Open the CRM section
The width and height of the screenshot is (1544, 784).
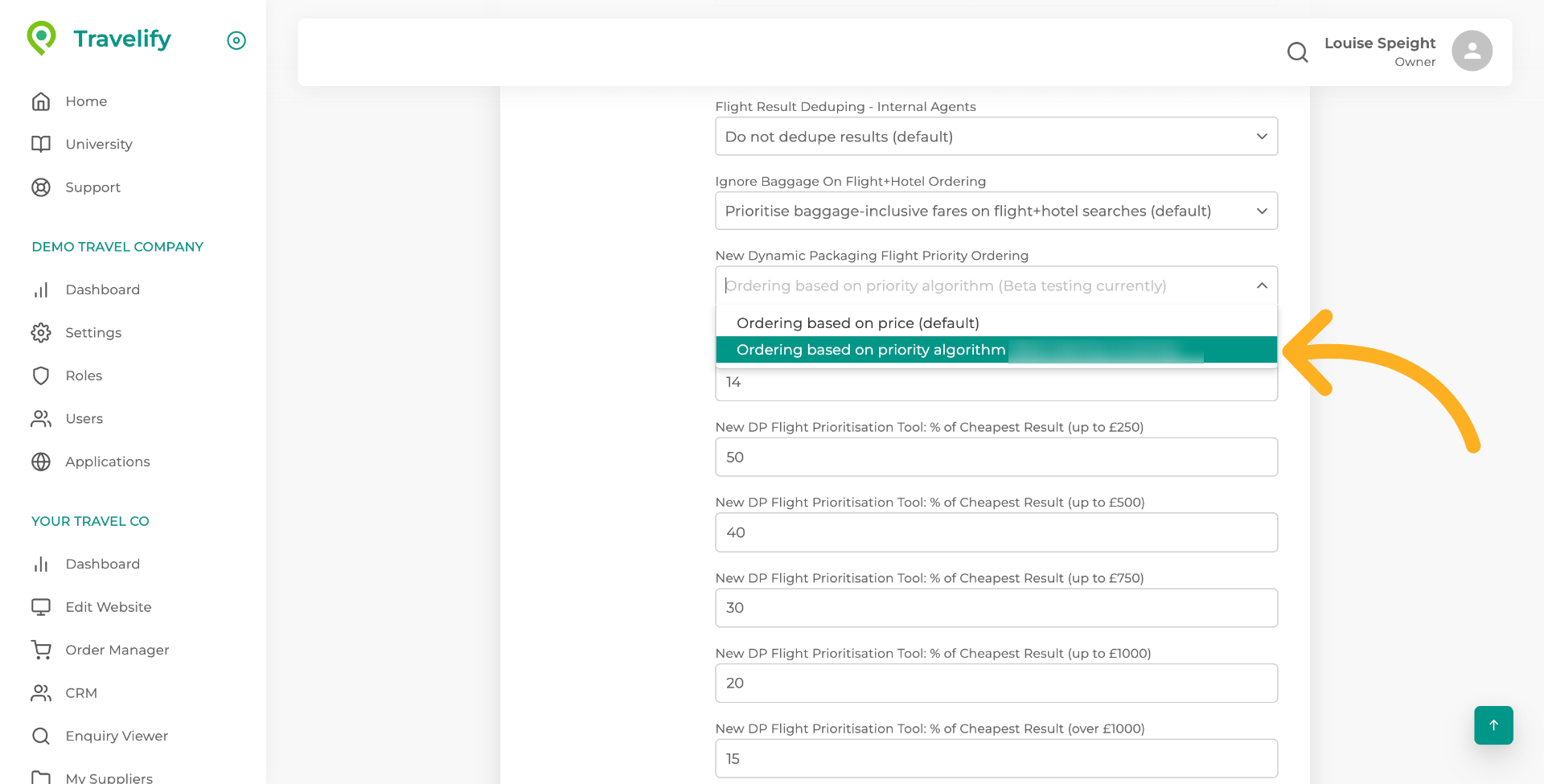81,692
